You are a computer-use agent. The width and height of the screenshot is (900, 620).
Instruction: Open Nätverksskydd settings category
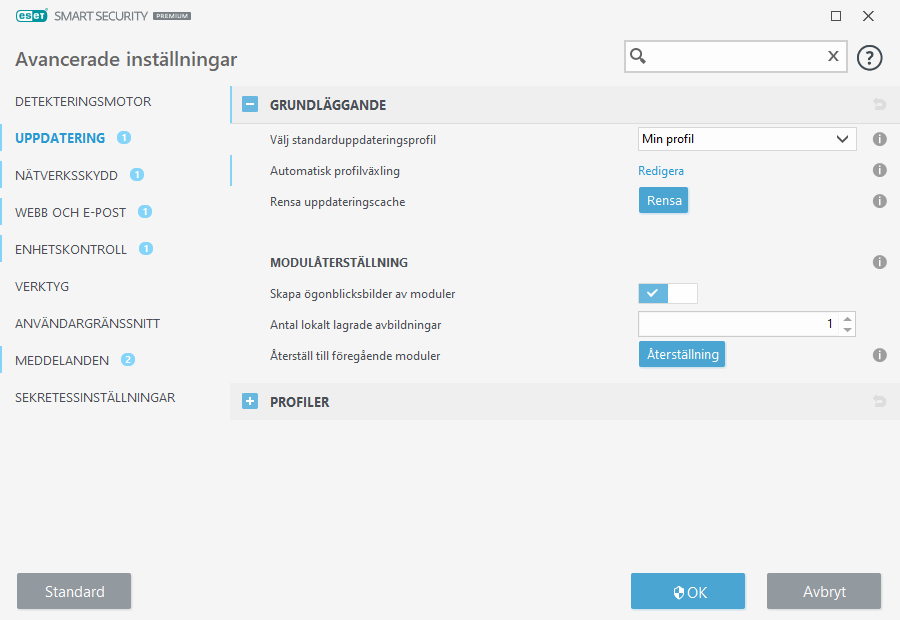[x=66, y=175]
